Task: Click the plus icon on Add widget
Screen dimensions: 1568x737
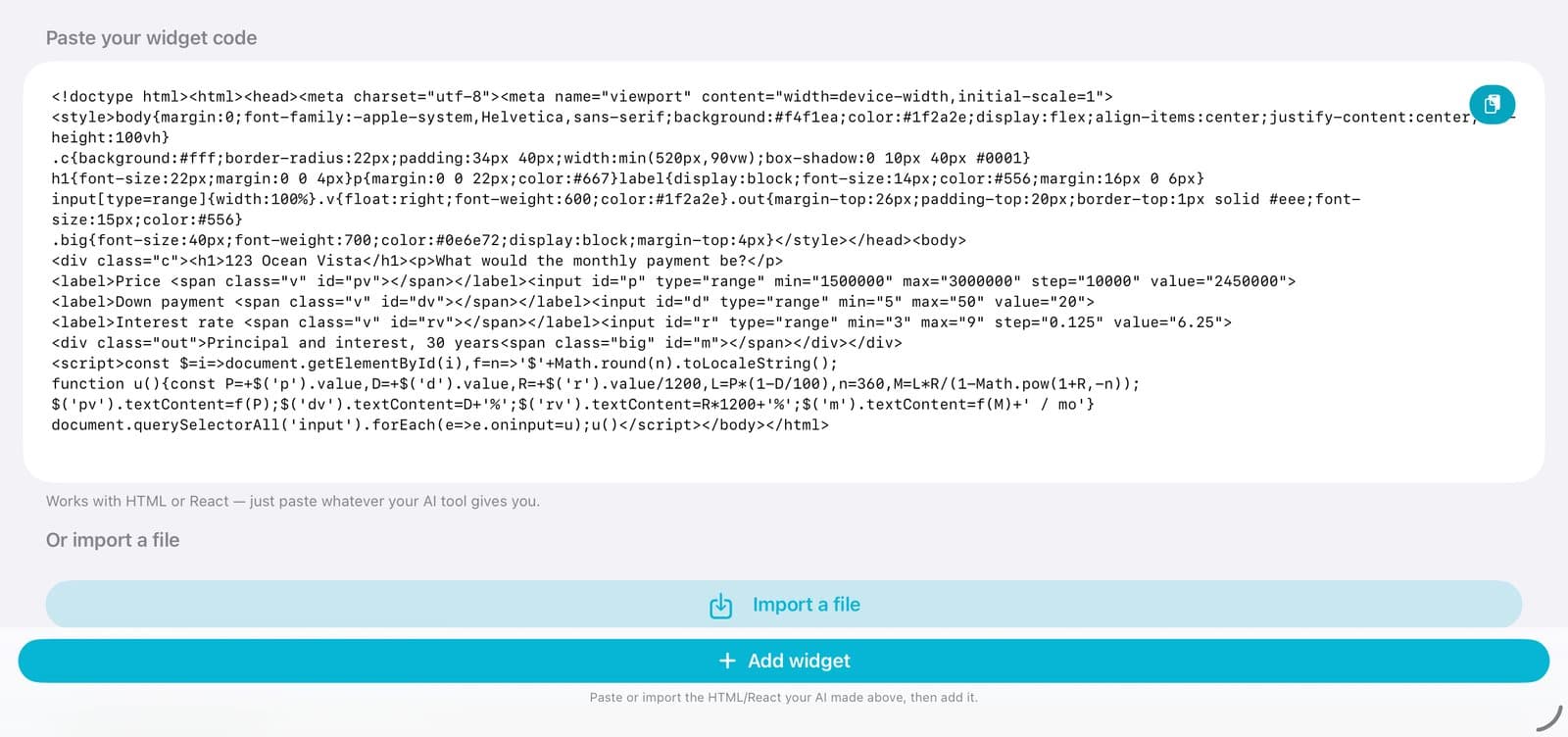Action: tap(727, 661)
